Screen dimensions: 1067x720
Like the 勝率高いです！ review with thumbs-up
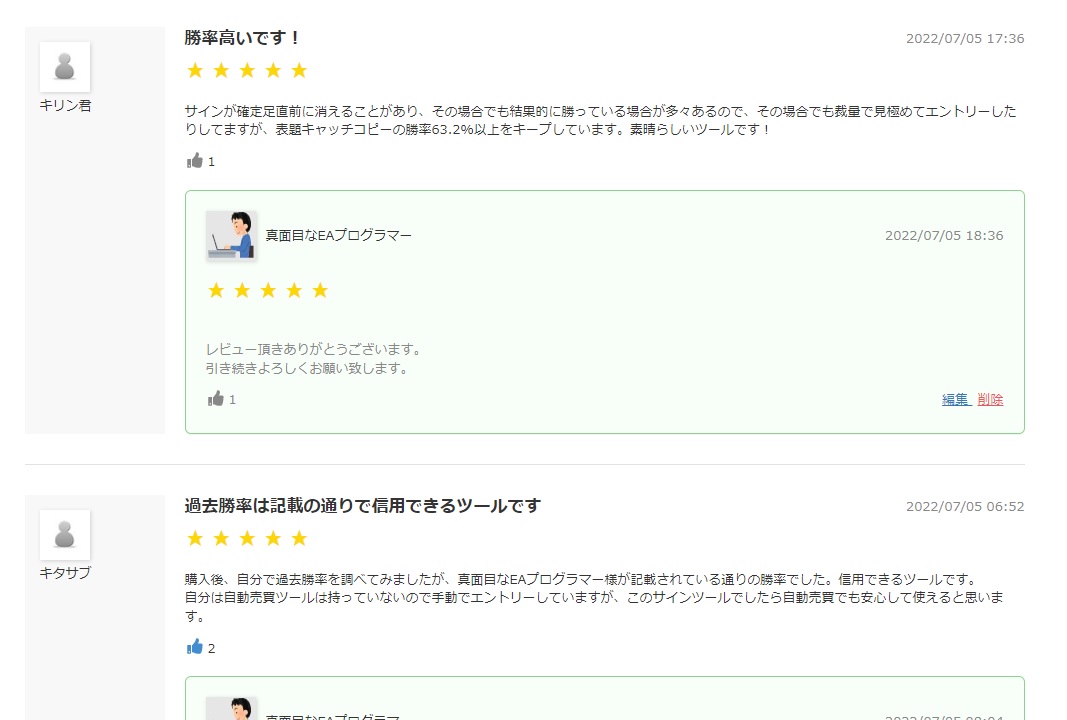point(195,161)
